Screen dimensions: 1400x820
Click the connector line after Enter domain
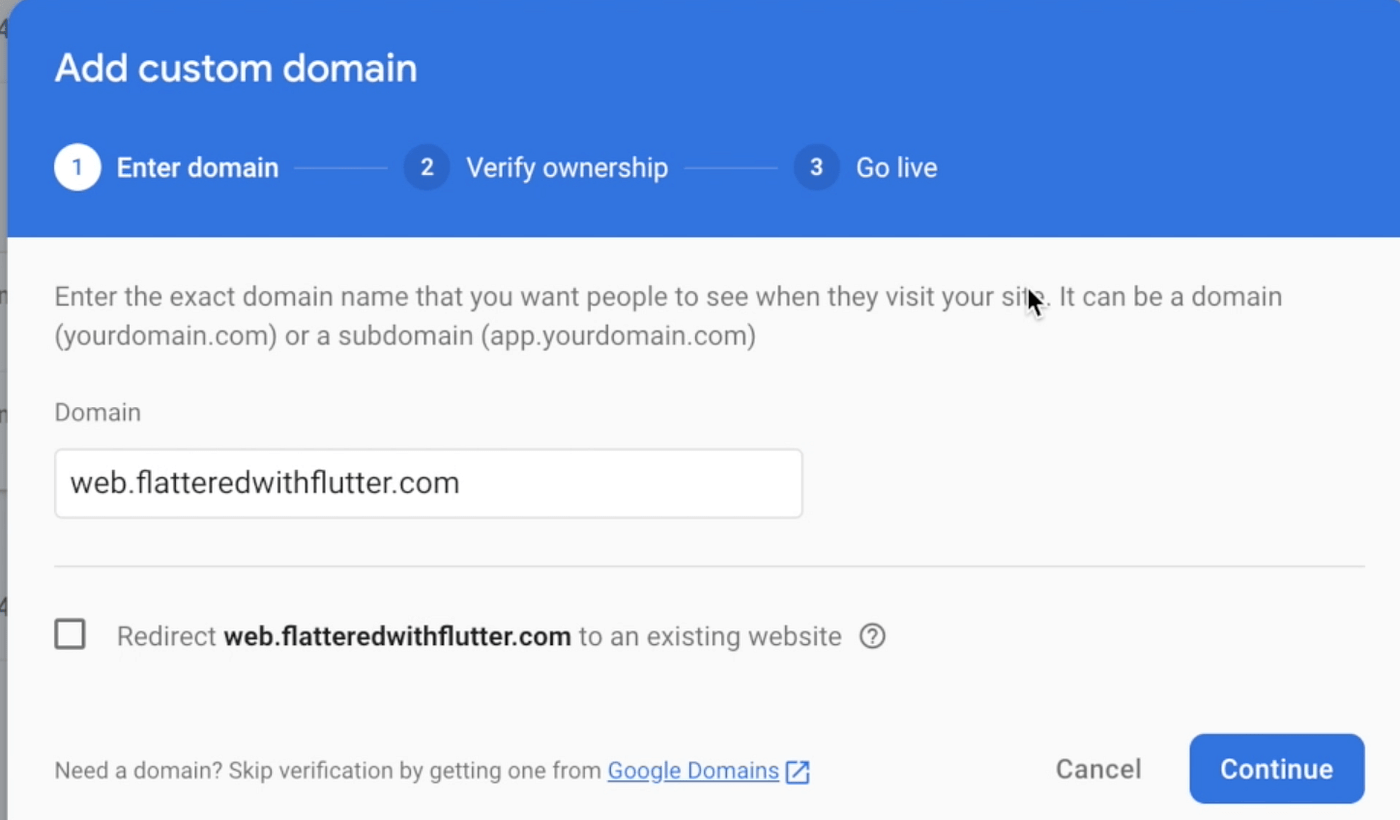(x=340, y=168)
